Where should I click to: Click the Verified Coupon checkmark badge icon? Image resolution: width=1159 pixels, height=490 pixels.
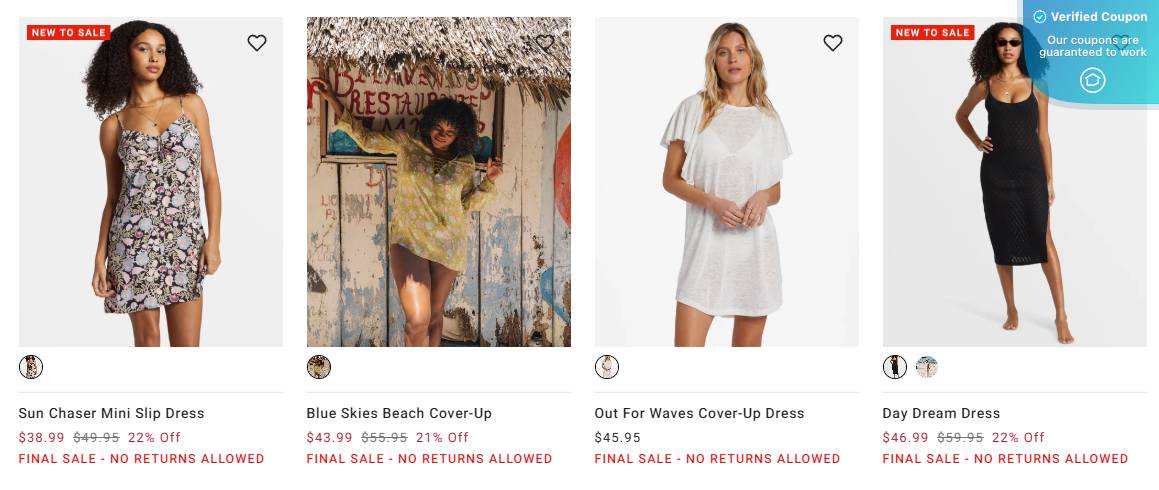1040,17
